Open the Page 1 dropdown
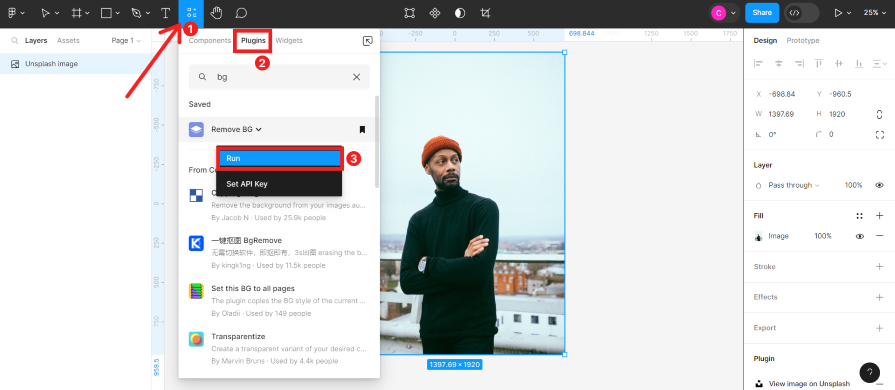Image resolution: width=895 pixels, height=390 pixels. (x=126, y=41)
